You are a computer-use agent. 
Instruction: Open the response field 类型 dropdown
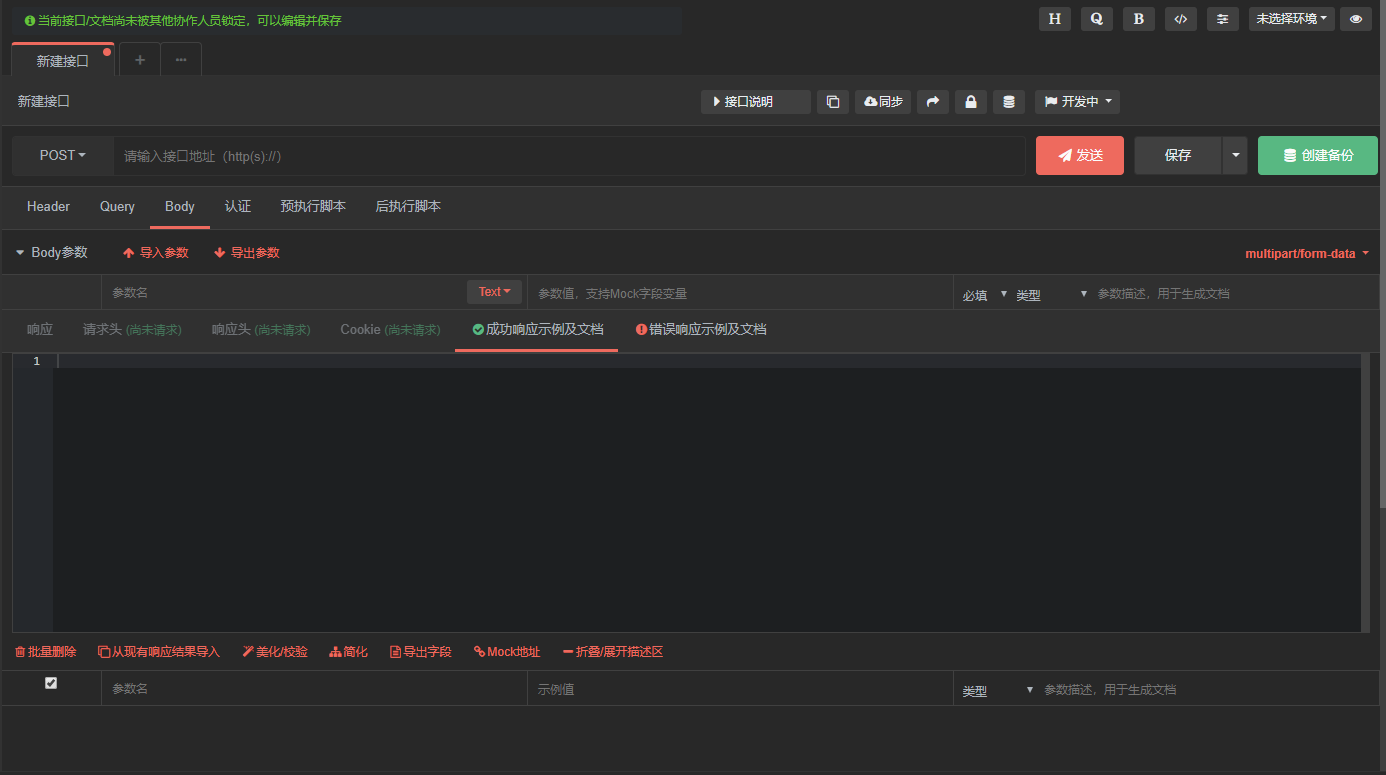(998, 691)
